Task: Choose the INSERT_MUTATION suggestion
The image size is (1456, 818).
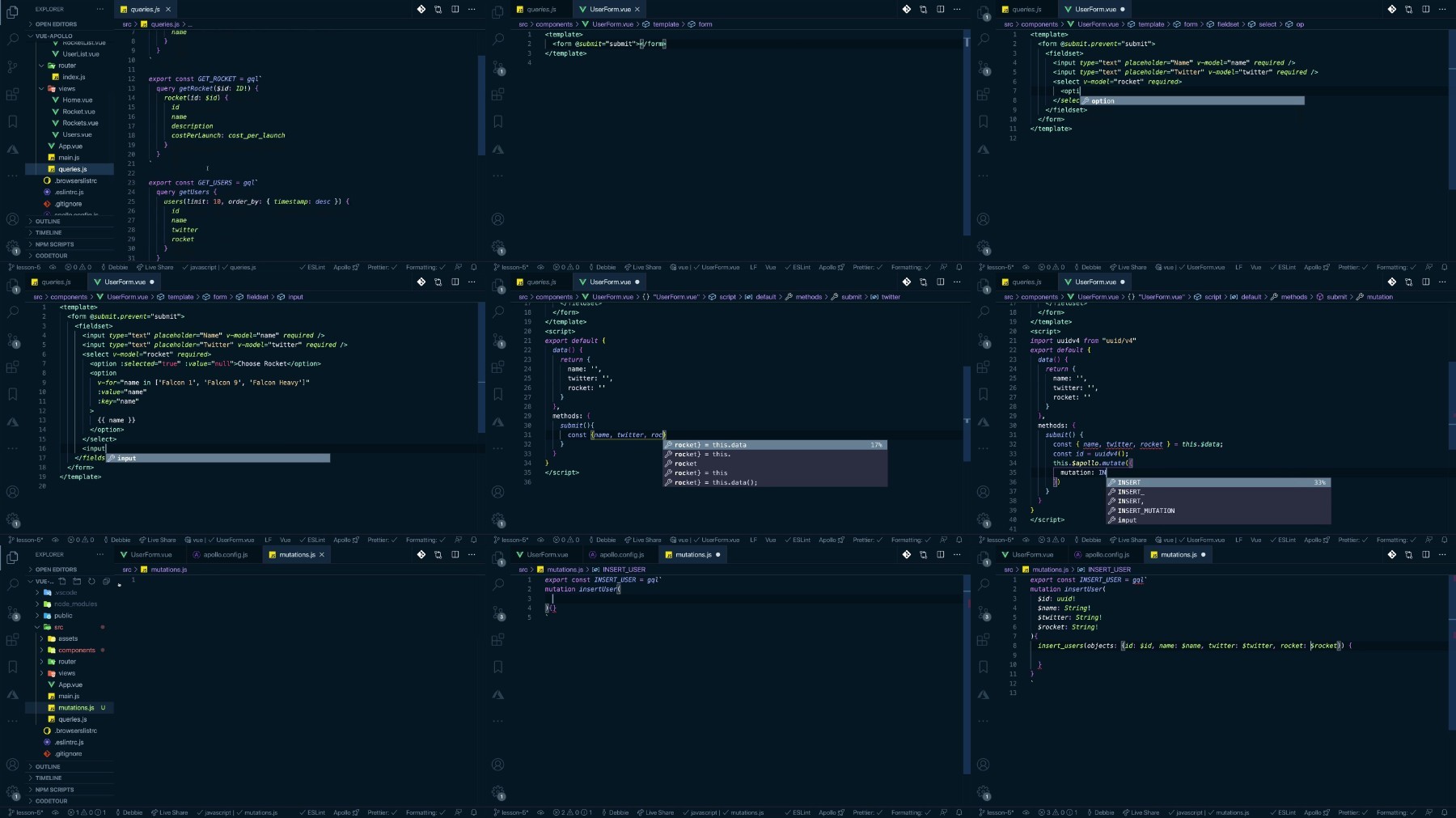Action: (x=1218, y=511)
